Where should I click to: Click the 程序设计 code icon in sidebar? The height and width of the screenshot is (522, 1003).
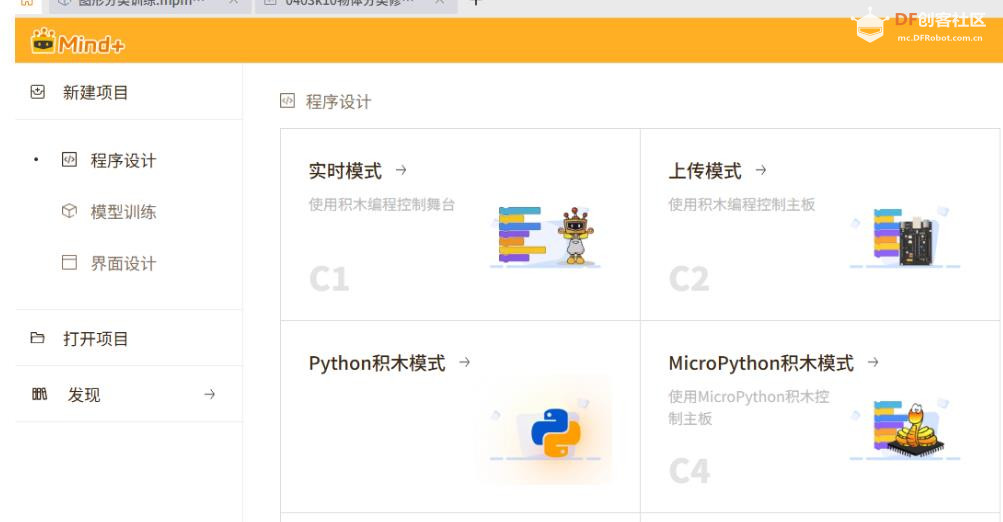(69, 159)
